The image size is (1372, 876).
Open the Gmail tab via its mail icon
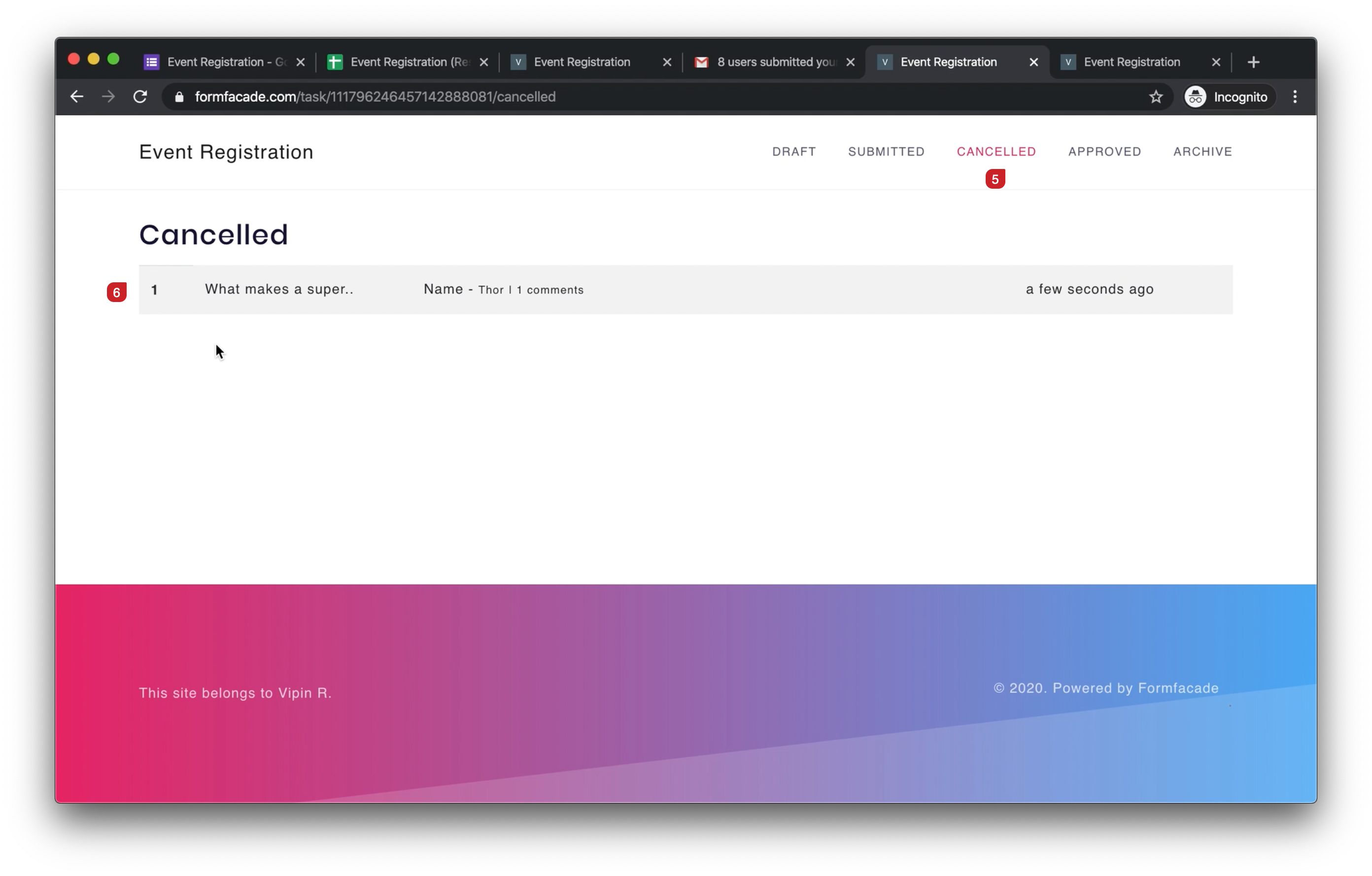click(x=701, y=62)
